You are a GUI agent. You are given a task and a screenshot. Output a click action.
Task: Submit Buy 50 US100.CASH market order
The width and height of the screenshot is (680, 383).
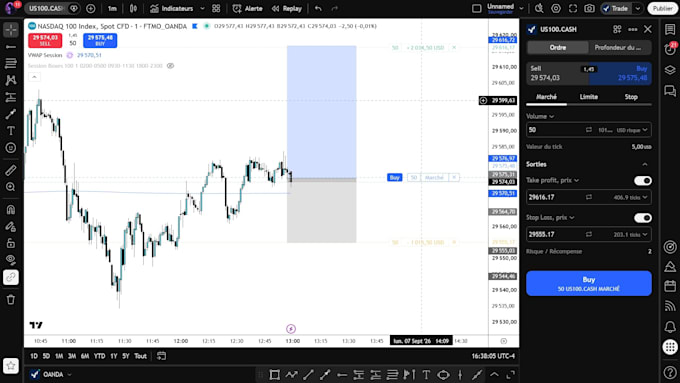[588, 283]
